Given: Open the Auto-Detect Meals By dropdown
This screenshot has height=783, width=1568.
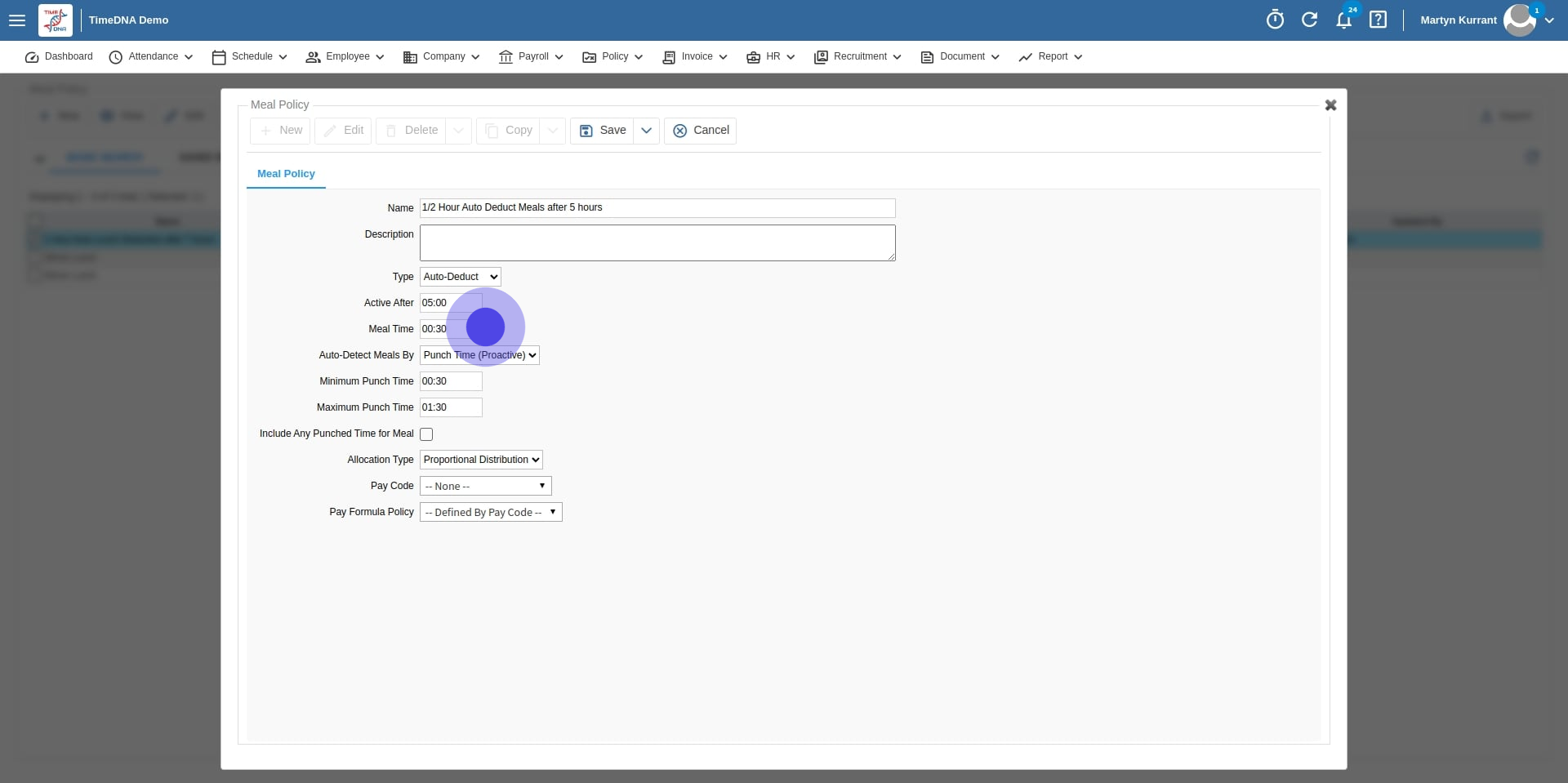Looking at the screenshot, I should pos(479,355).
